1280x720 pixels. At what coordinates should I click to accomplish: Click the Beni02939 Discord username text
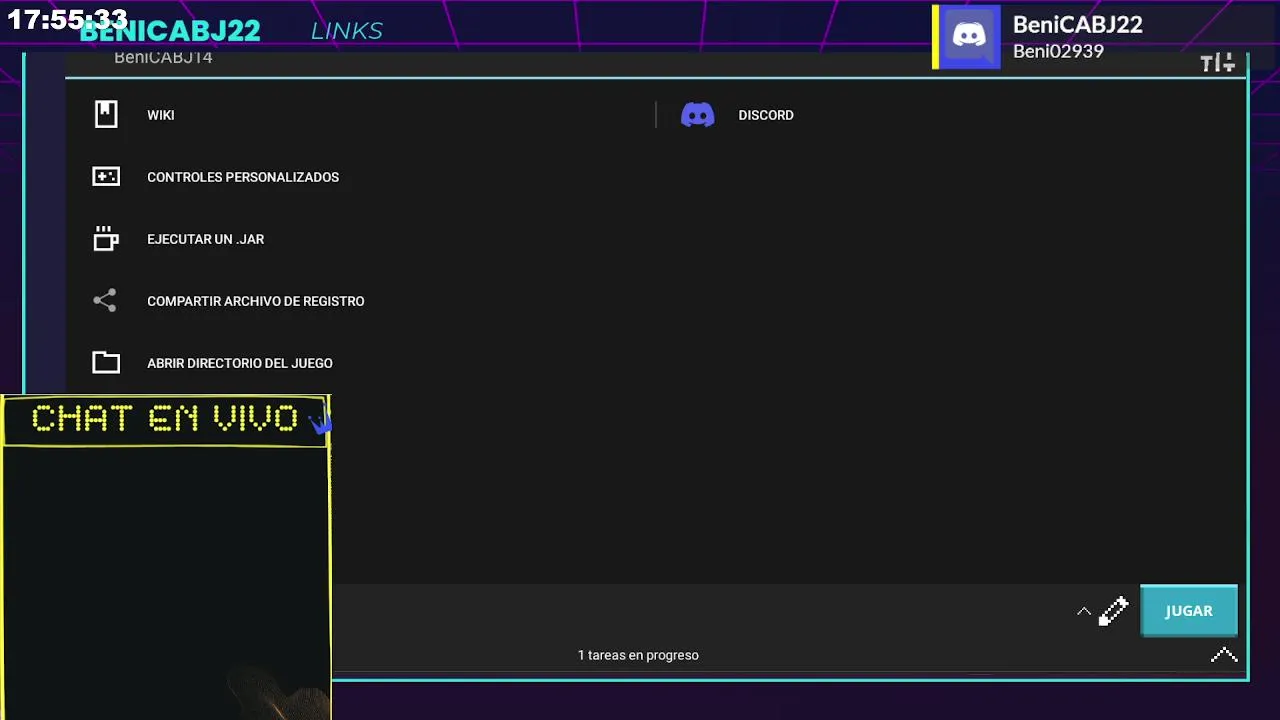click(1058, 51)
